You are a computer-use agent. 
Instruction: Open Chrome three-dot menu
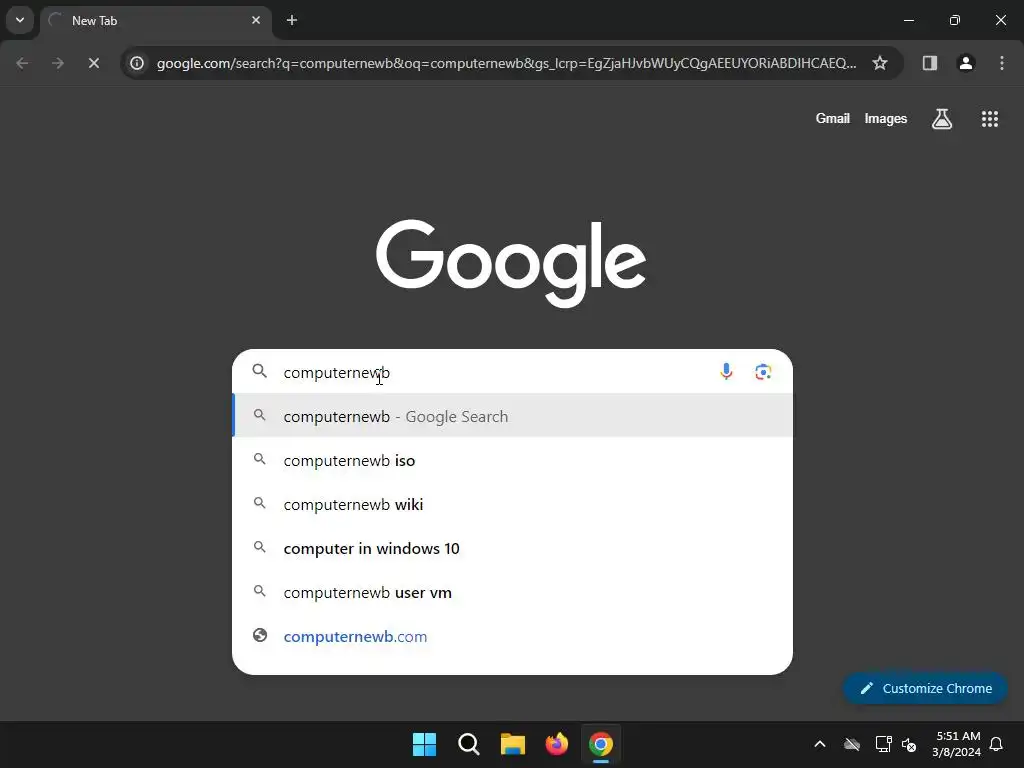point(1002,63)
